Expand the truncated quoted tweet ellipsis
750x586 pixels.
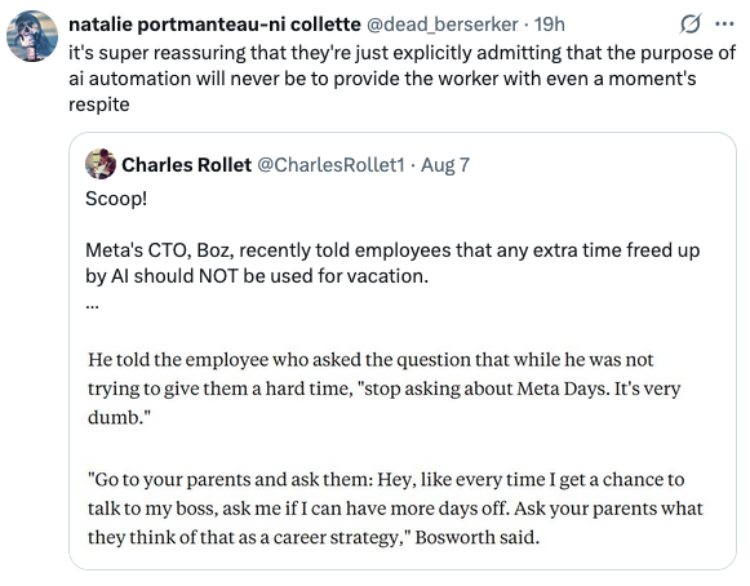point(92,306)
